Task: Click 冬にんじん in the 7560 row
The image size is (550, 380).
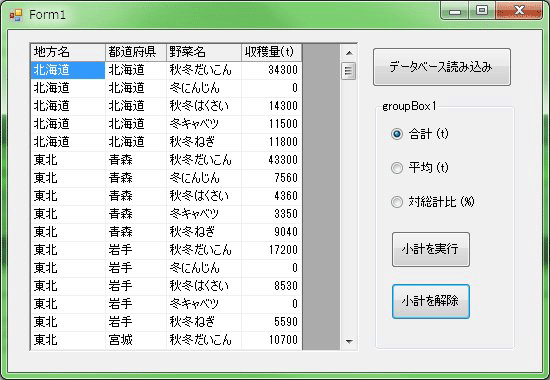Action: coord(204,178)
